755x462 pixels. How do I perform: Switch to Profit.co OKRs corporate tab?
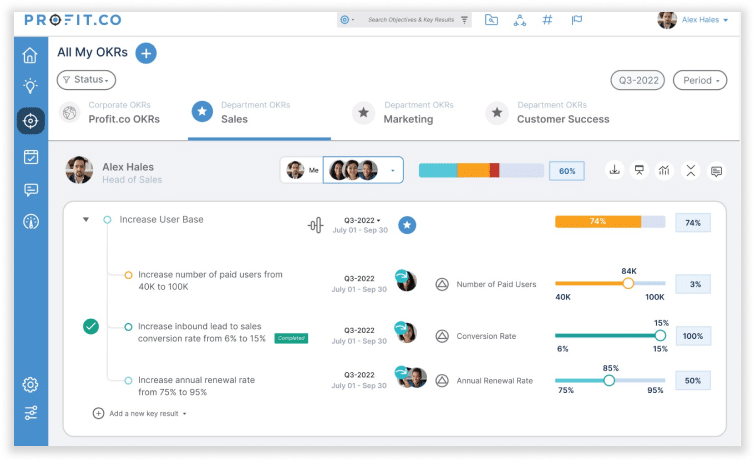click(110, 113)
